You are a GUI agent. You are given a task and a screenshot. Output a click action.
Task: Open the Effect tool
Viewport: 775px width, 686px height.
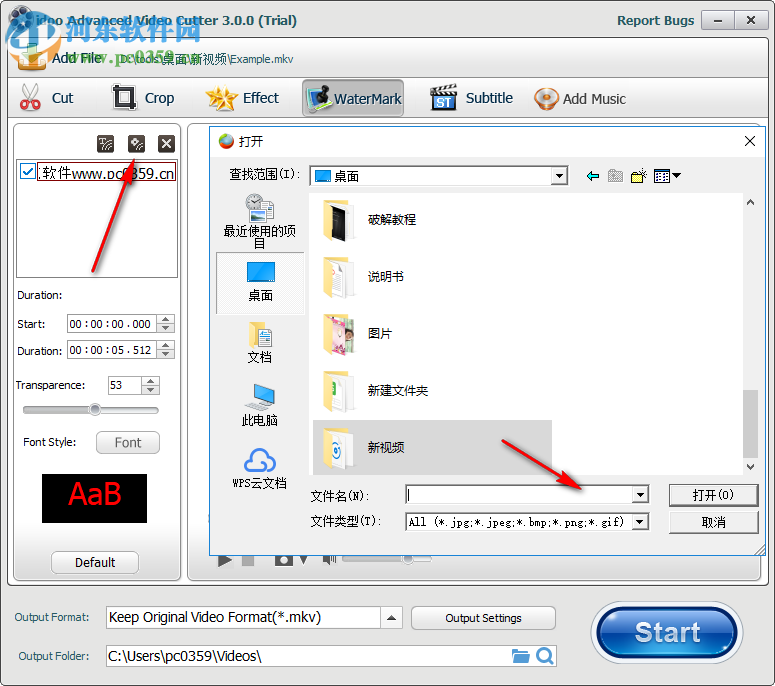242,98
